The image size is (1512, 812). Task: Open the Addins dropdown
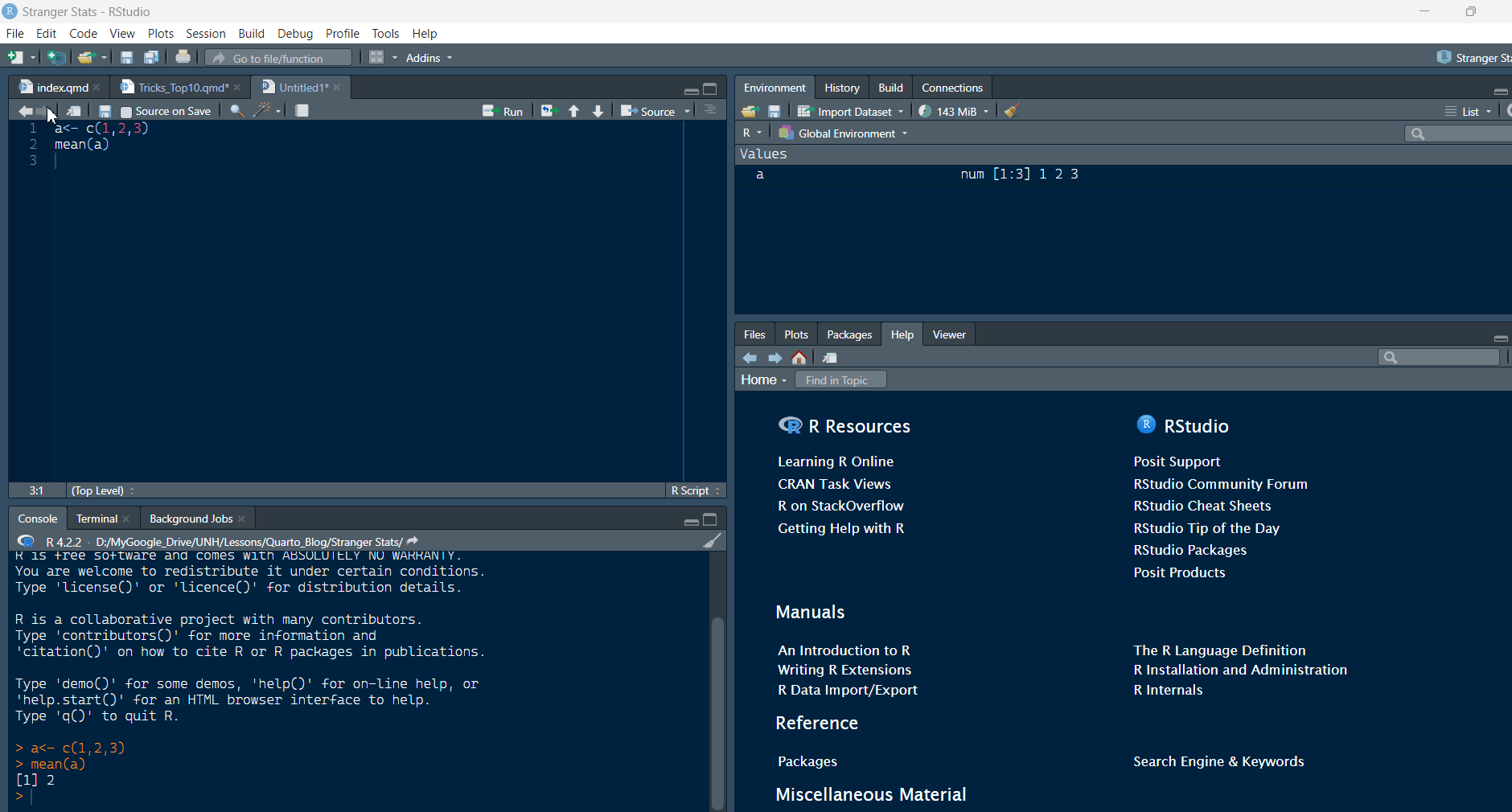click(x=429, y=58)
